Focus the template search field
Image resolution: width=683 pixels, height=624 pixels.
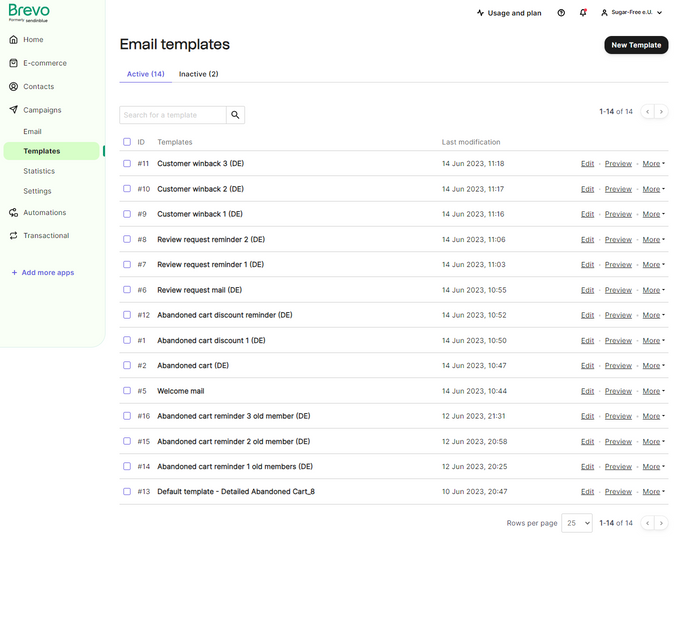coord(173,115)
